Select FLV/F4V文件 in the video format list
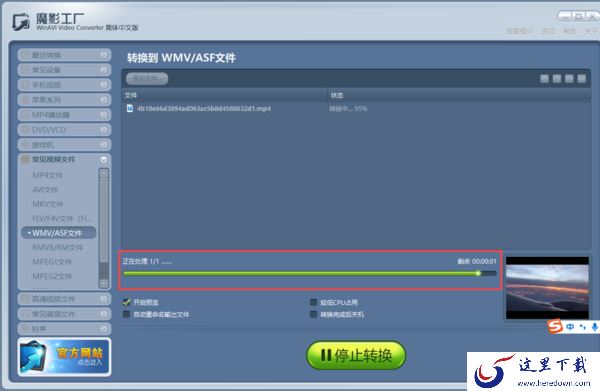This screenshot has width=600, height=391. (x=62, y=219)
